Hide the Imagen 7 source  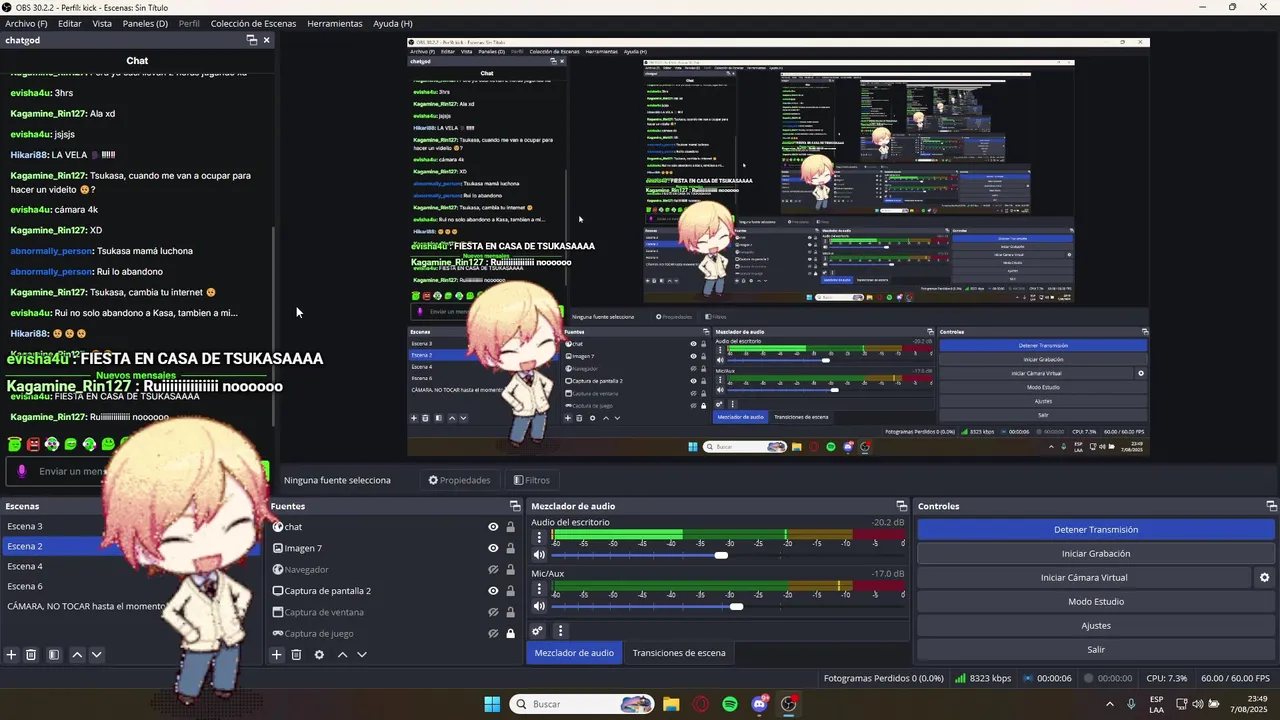pyautogui.click(x=493, y=548)
